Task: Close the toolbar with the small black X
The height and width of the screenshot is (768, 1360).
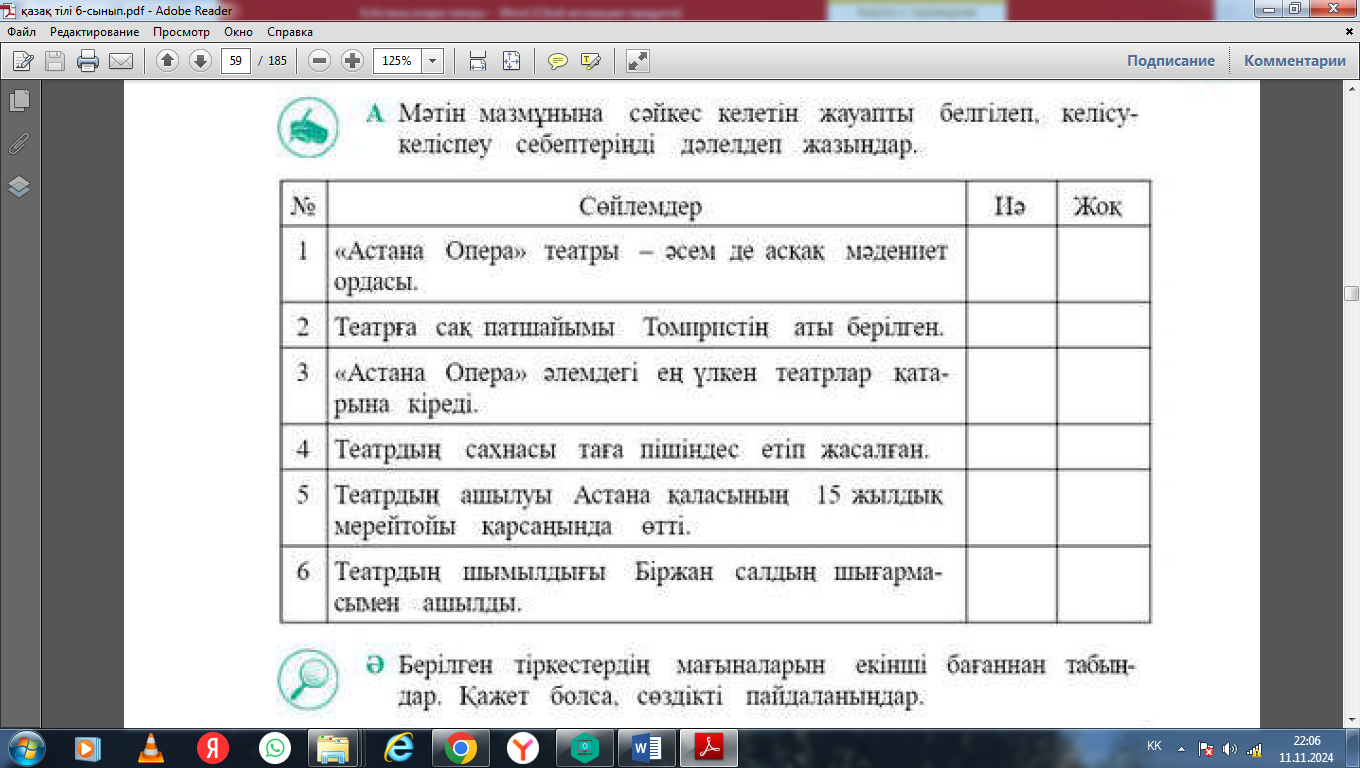Action: click(1349, 32)
